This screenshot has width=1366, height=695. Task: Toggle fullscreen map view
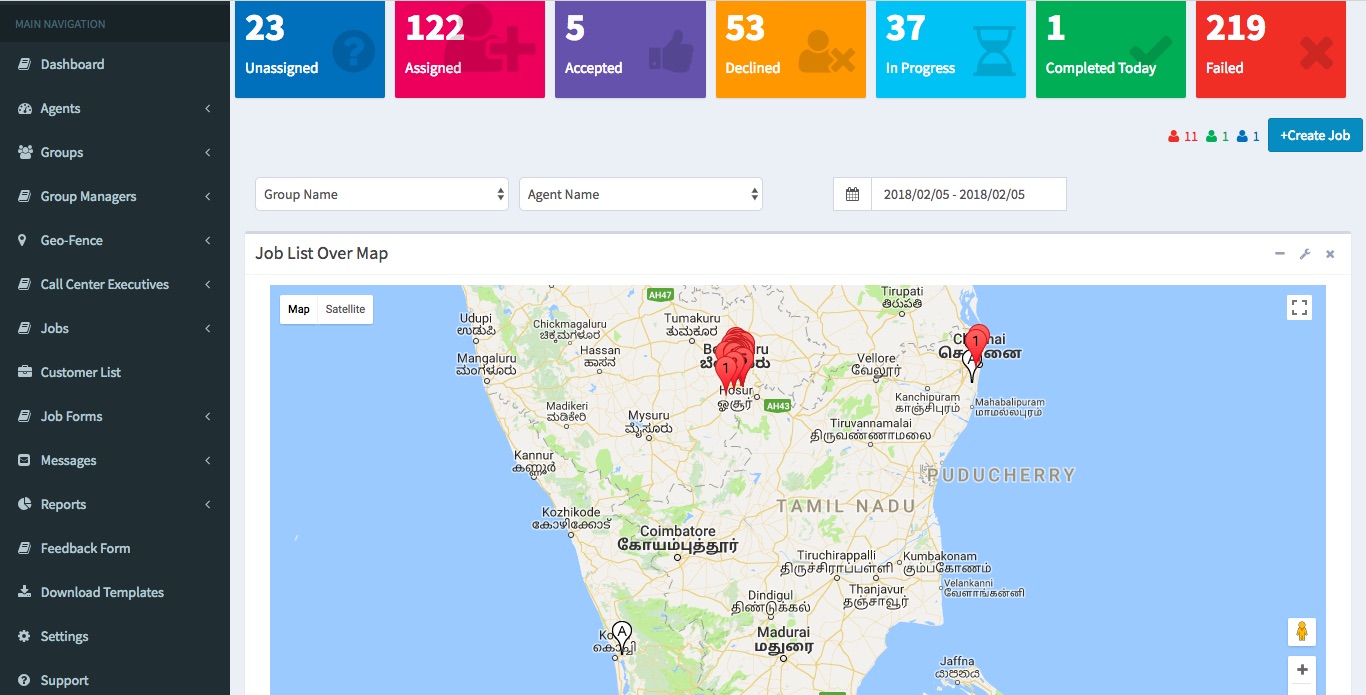pos(1299,308)
